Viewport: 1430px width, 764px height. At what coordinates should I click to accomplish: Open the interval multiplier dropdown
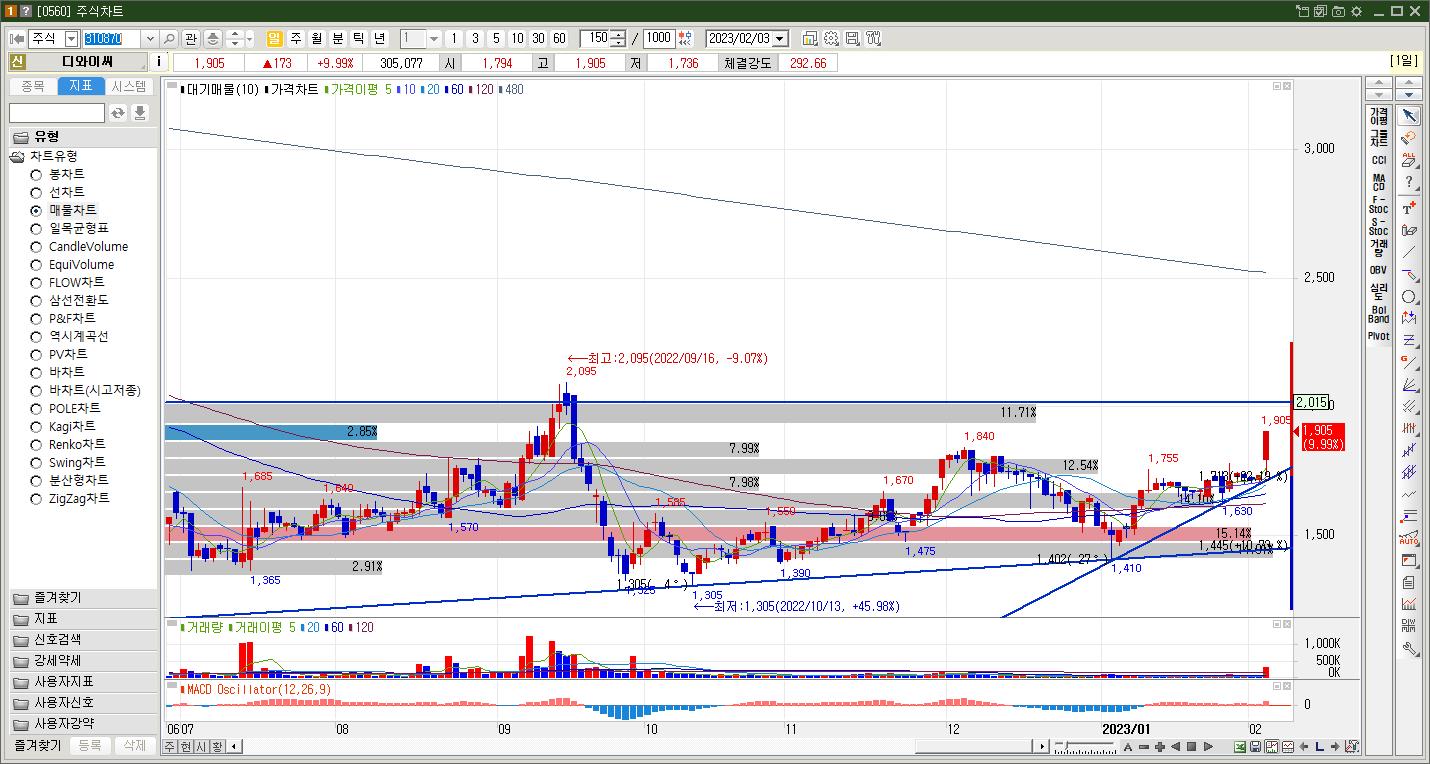click(434, 38)
